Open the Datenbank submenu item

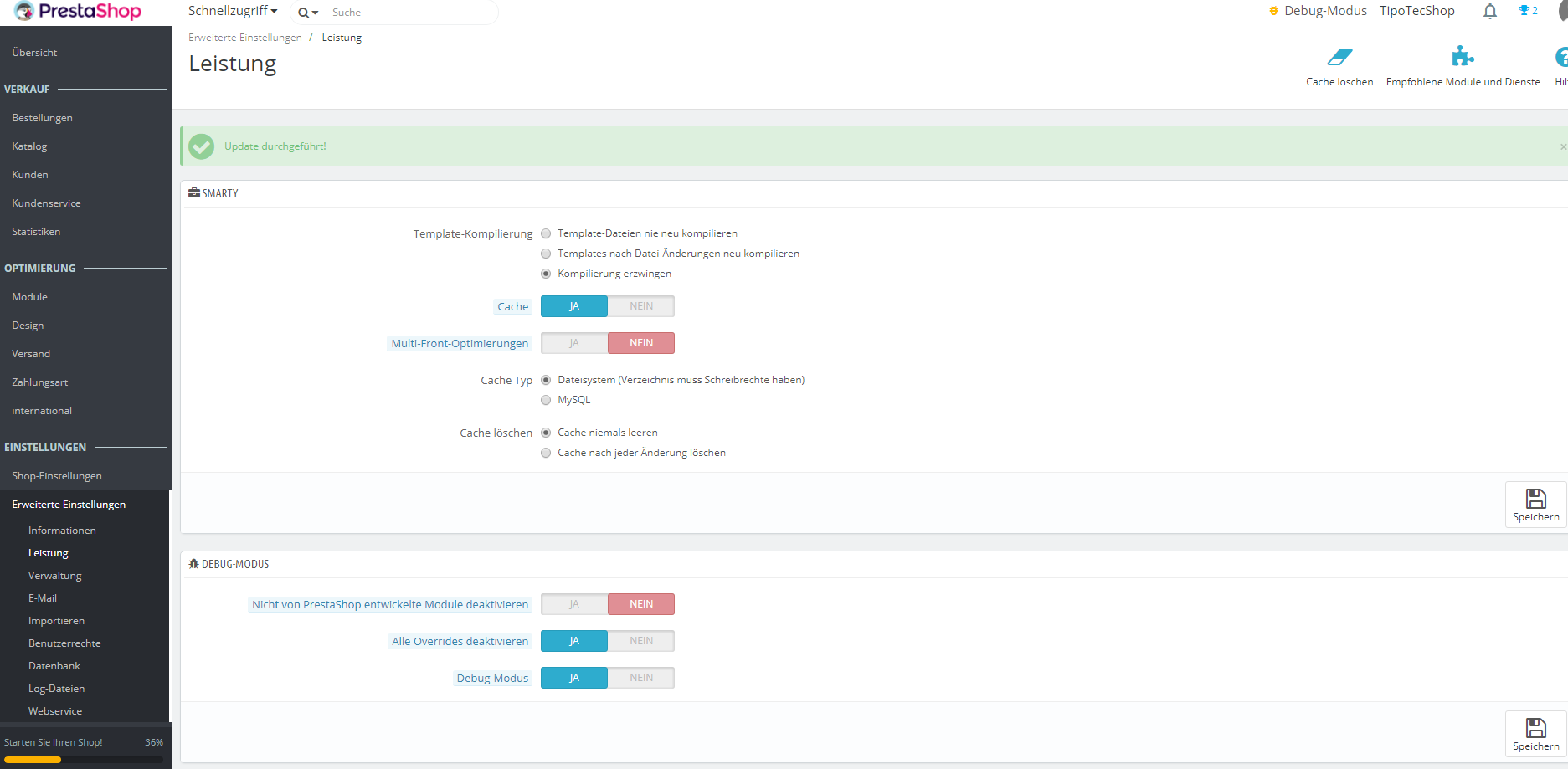click(x=54, y=666)
